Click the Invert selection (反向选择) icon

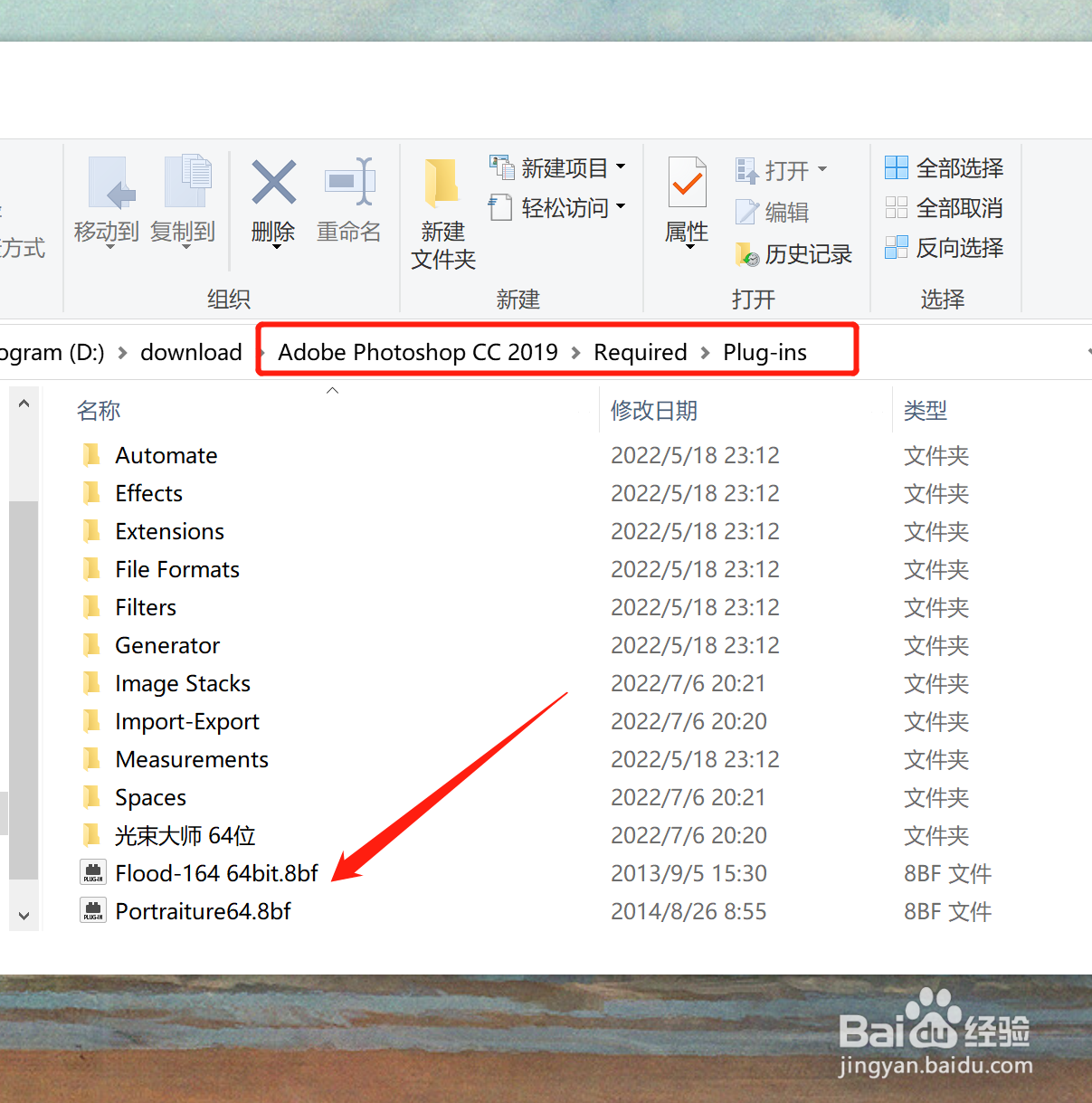tap(896, 247)
